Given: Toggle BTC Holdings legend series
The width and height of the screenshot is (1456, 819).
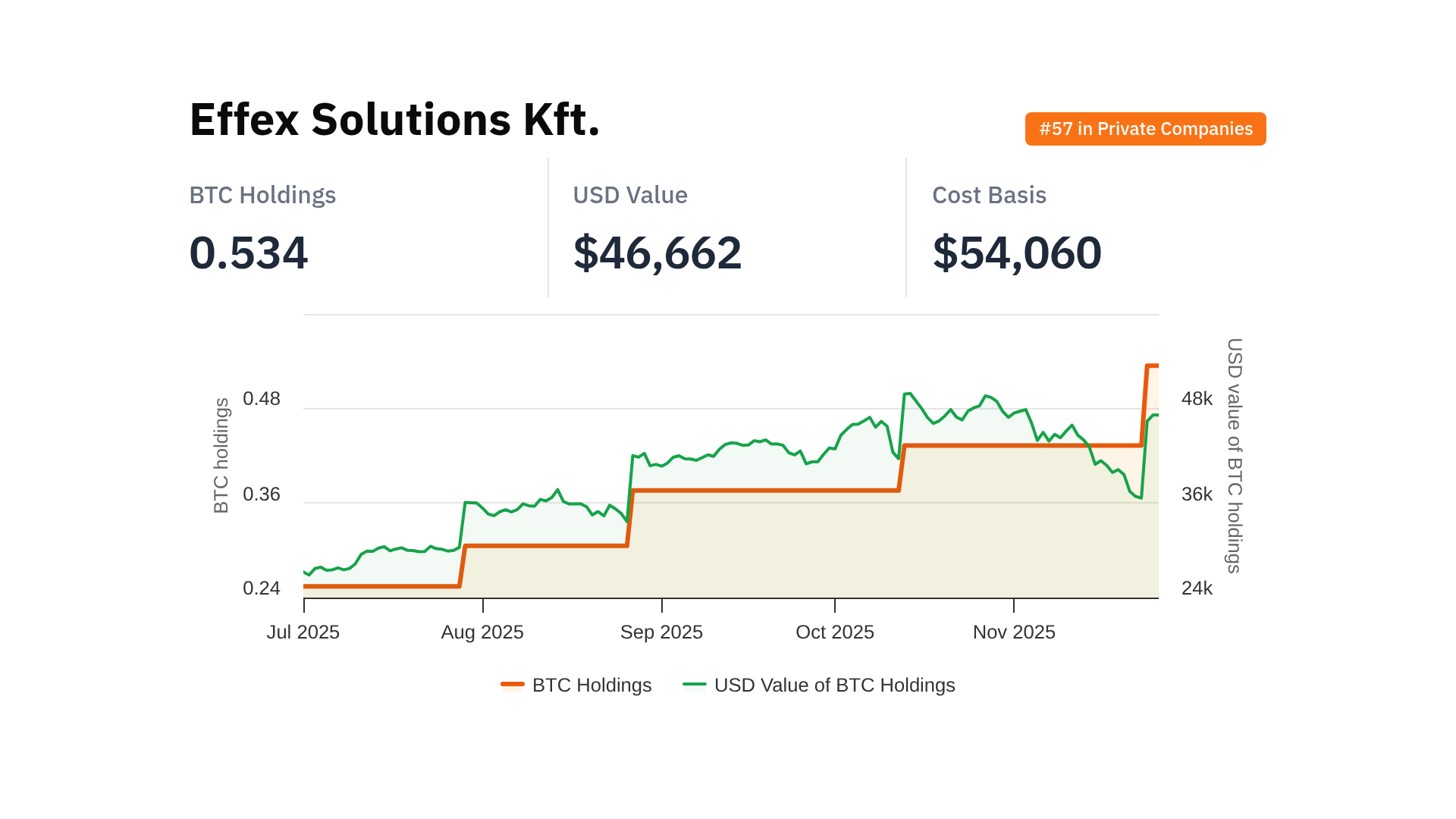Looking at the screenshot, I should point(591,685).
